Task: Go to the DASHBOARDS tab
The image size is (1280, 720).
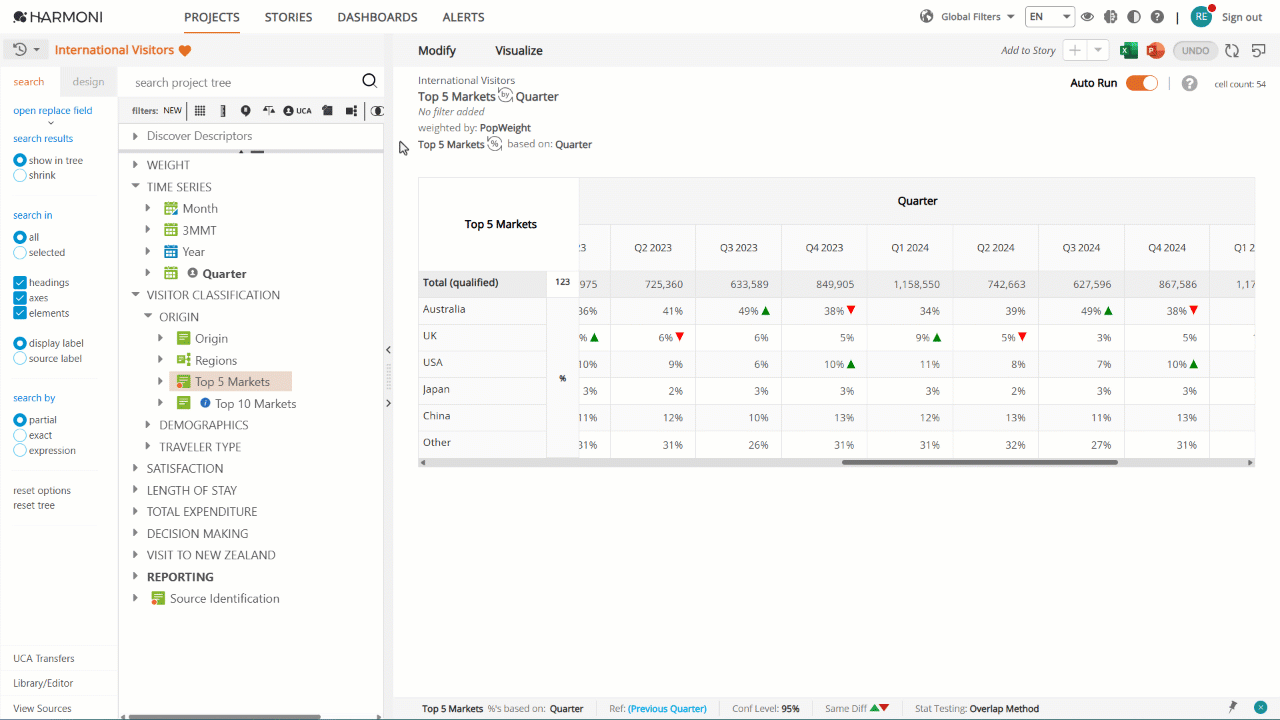Action: tap(377, 17)
